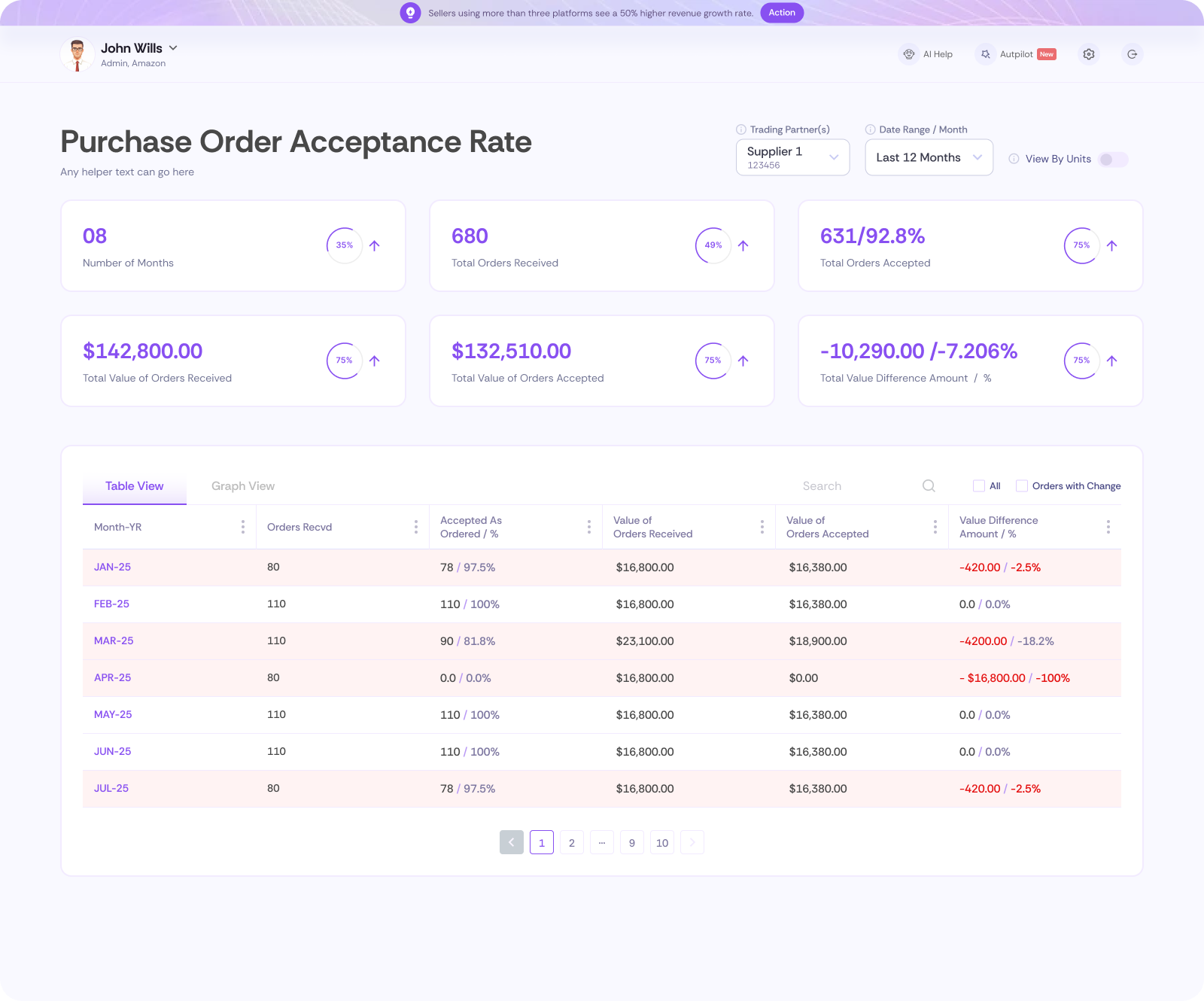Click the logout icon in top right

(x=1132, y=54)
